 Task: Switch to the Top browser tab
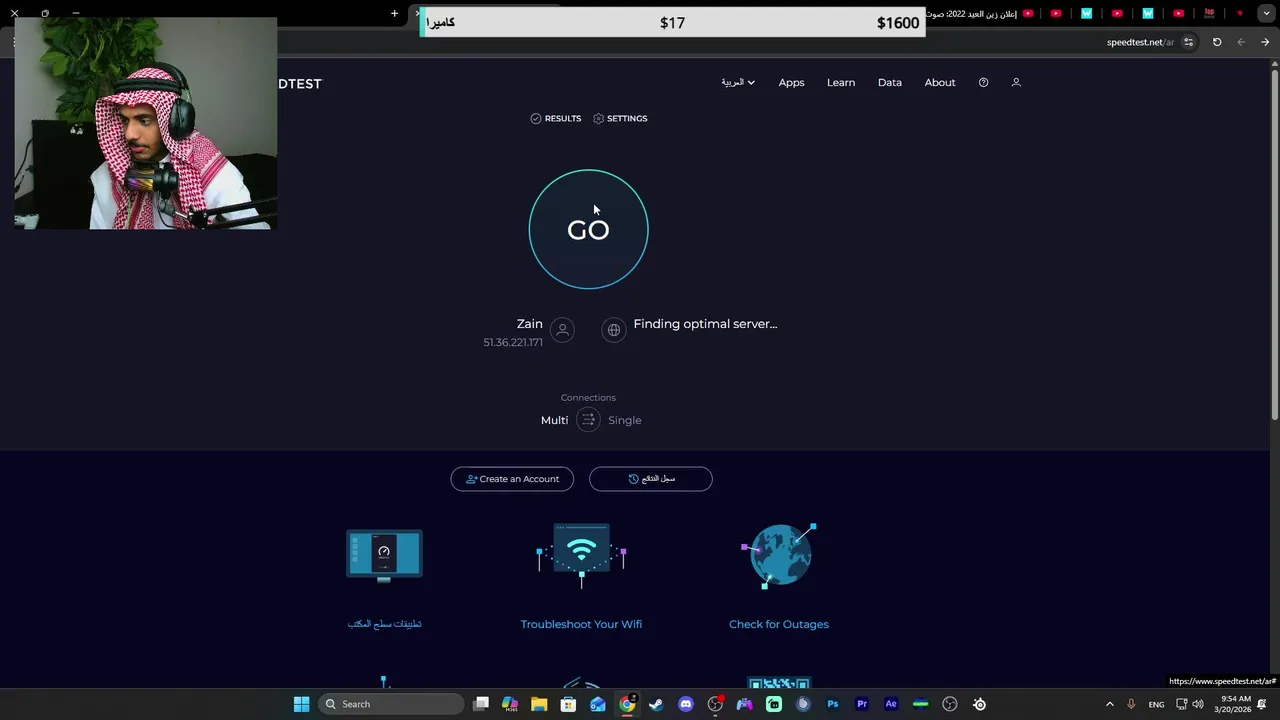[x=1209, y=13]
